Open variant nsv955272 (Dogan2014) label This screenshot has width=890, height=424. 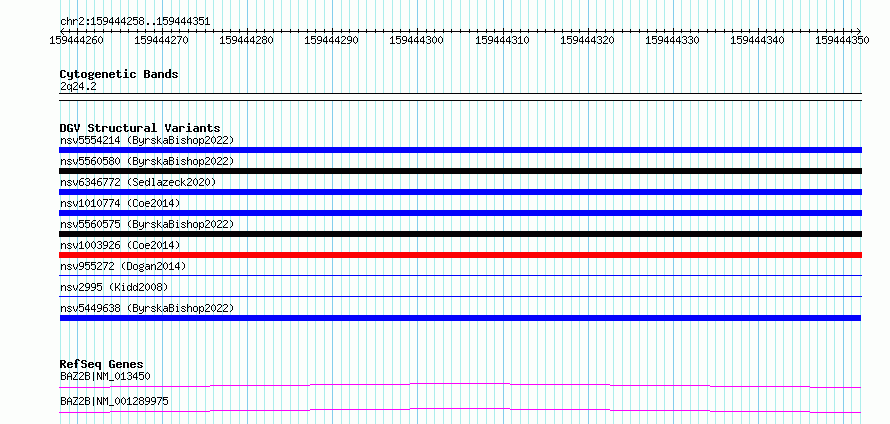click(123, 266)
